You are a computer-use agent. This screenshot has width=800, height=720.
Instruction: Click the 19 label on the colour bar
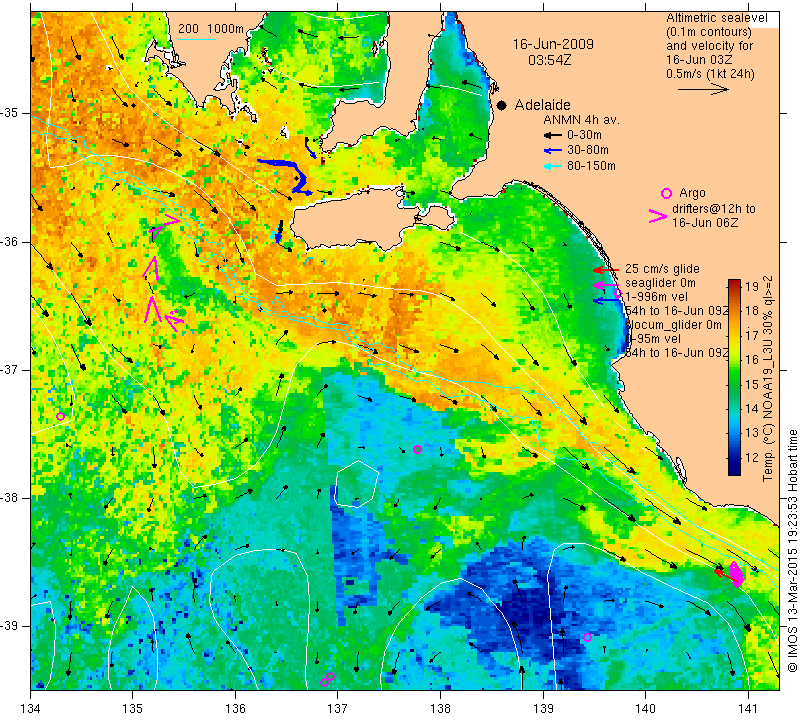point(752,286)
